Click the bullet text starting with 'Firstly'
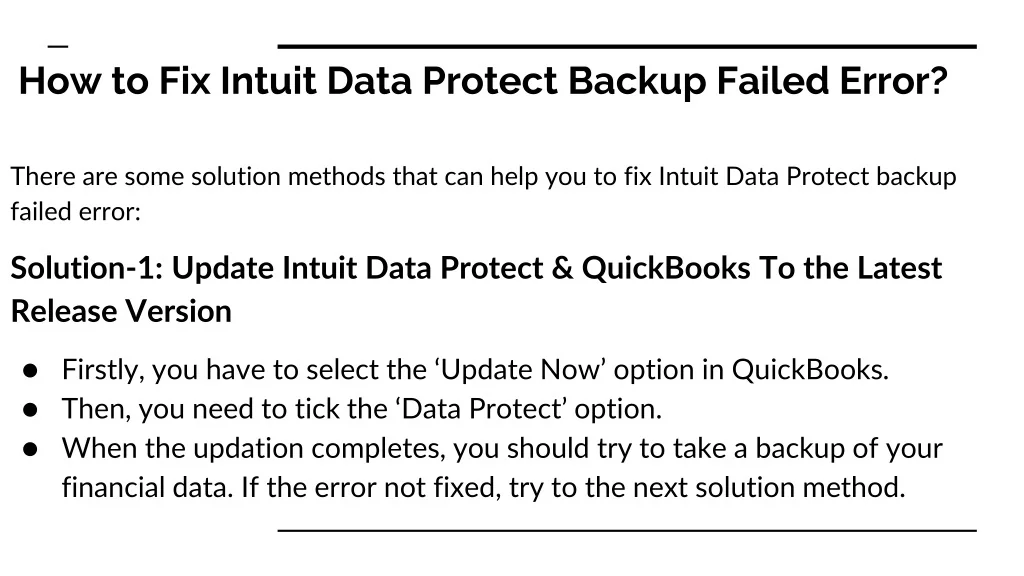The height and width of the screenshot is (576, 1024). click(x=475, y=370)
